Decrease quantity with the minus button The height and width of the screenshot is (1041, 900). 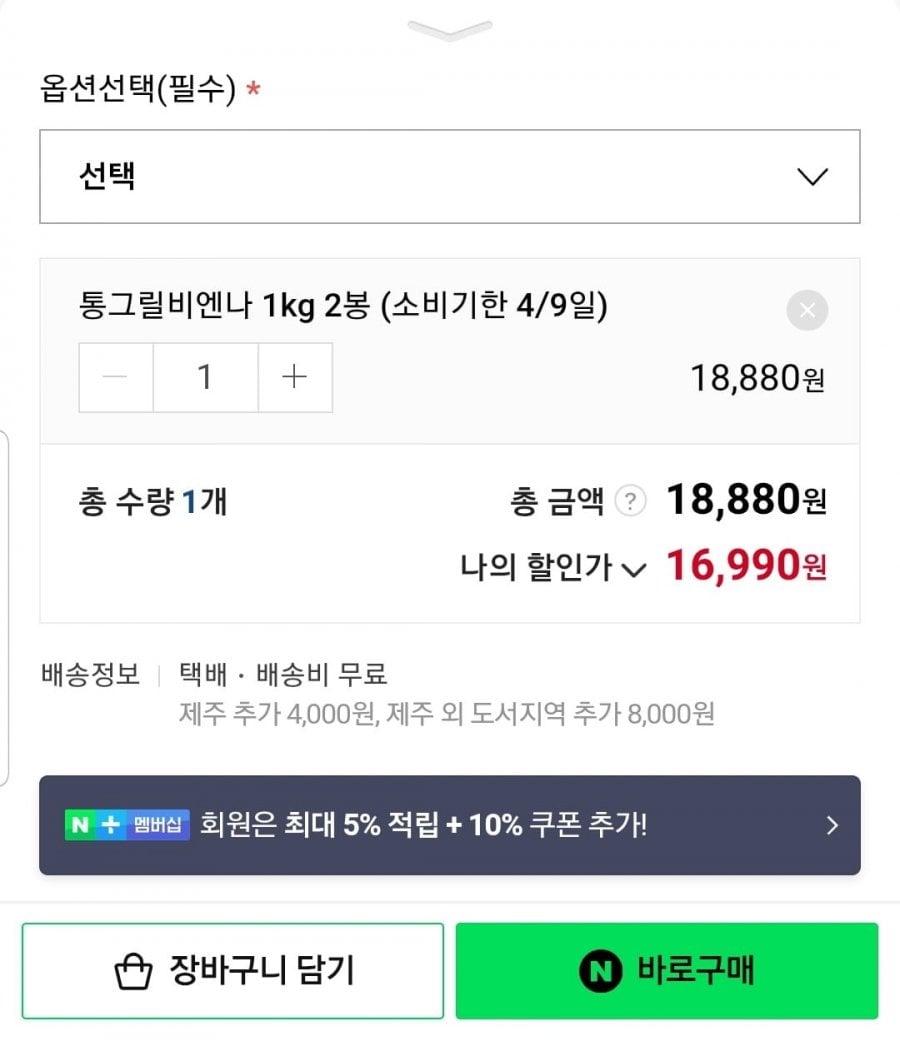pos(116,377)
